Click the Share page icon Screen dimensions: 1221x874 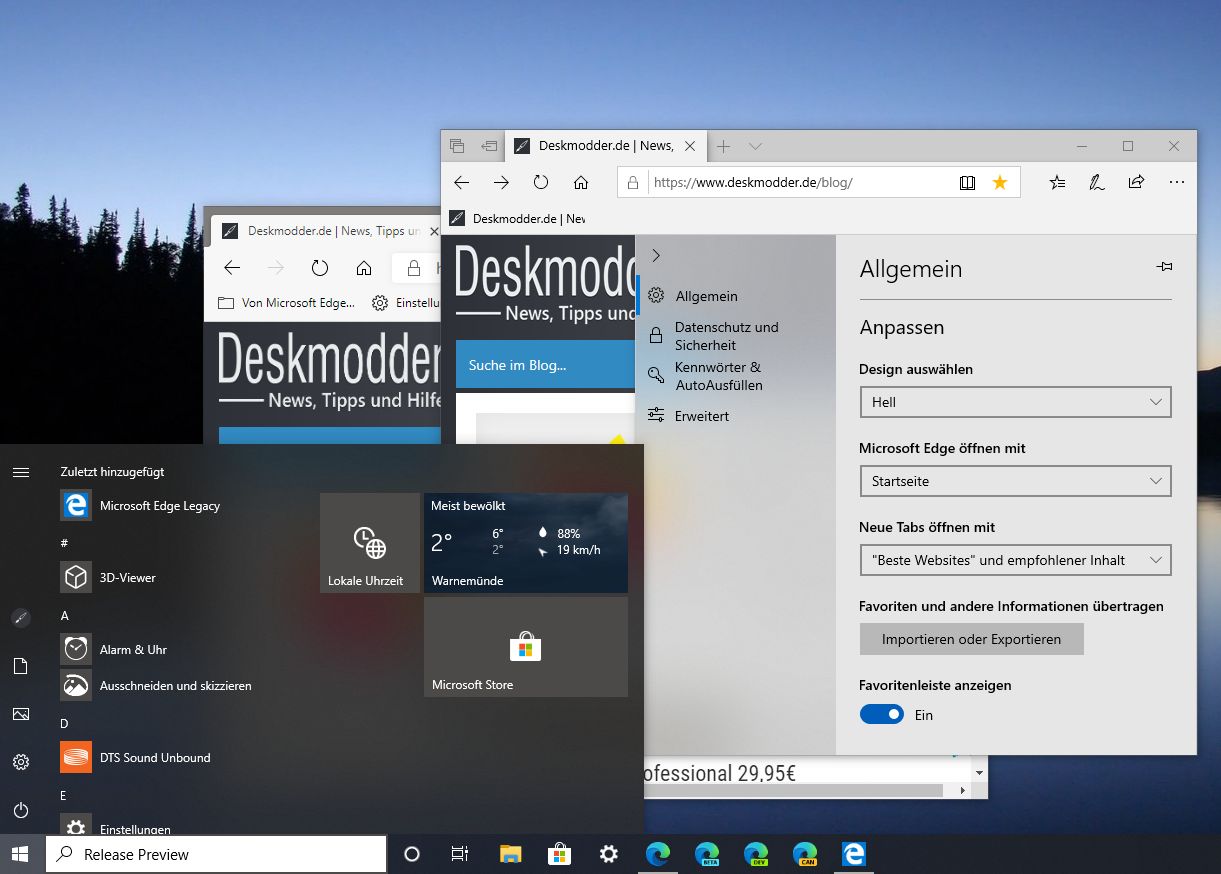[x=1136, y=182]
